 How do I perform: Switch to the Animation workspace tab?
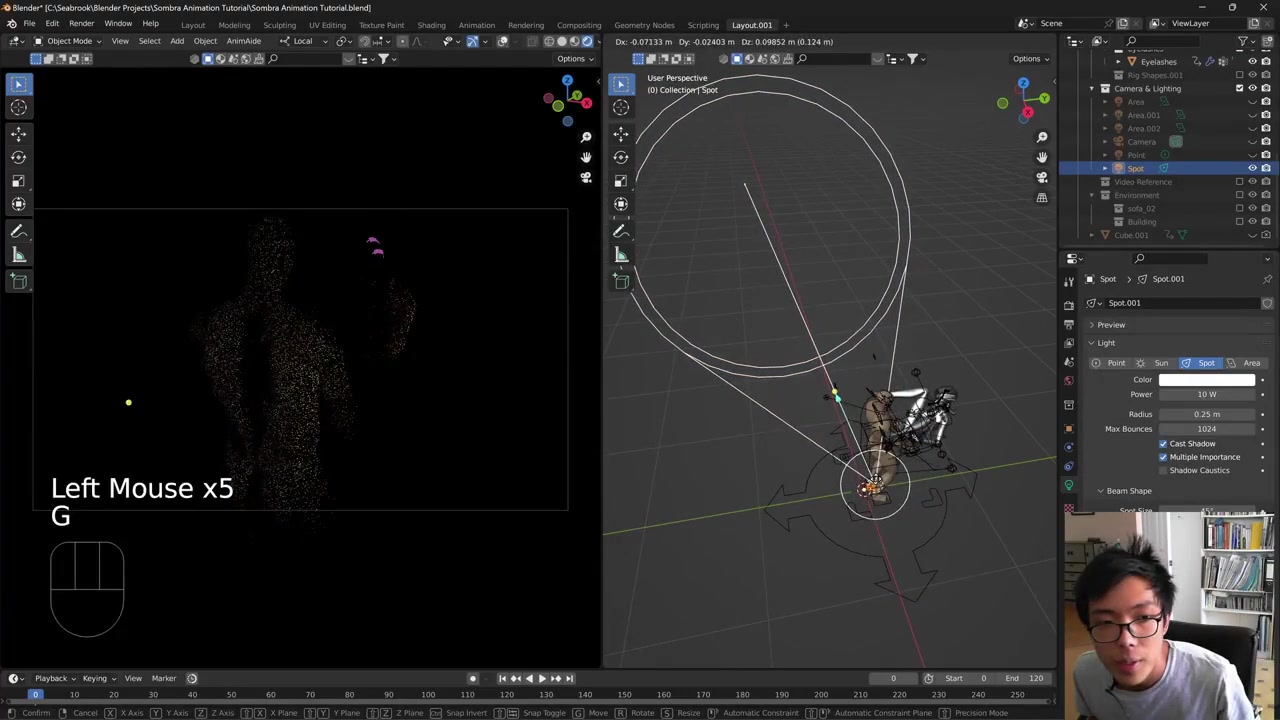coord(476,25)
